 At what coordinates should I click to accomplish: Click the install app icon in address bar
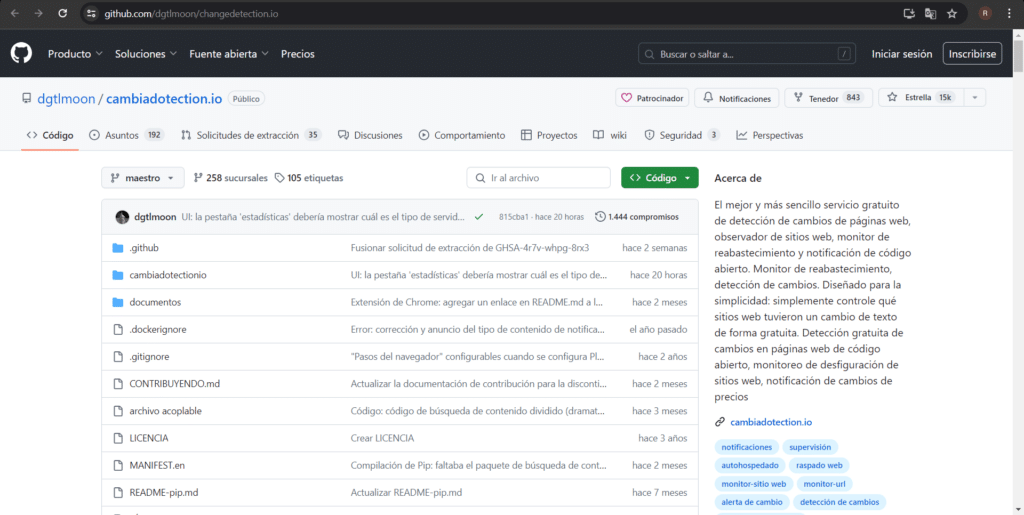click(x=908, y=13)
